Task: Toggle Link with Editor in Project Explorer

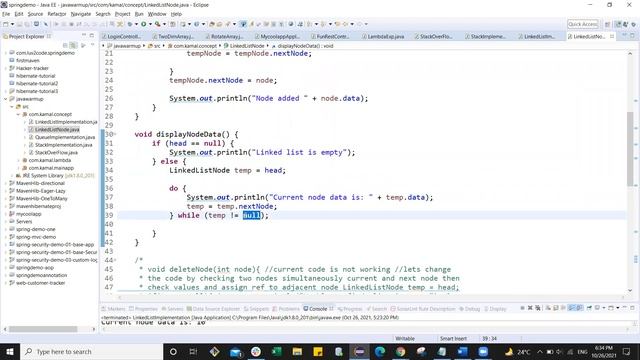Action: 73,45
